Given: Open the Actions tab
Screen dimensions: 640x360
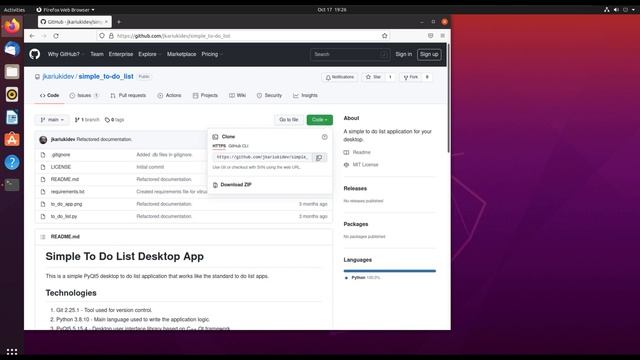Looking at the screenshot, I should pos(169,96).
